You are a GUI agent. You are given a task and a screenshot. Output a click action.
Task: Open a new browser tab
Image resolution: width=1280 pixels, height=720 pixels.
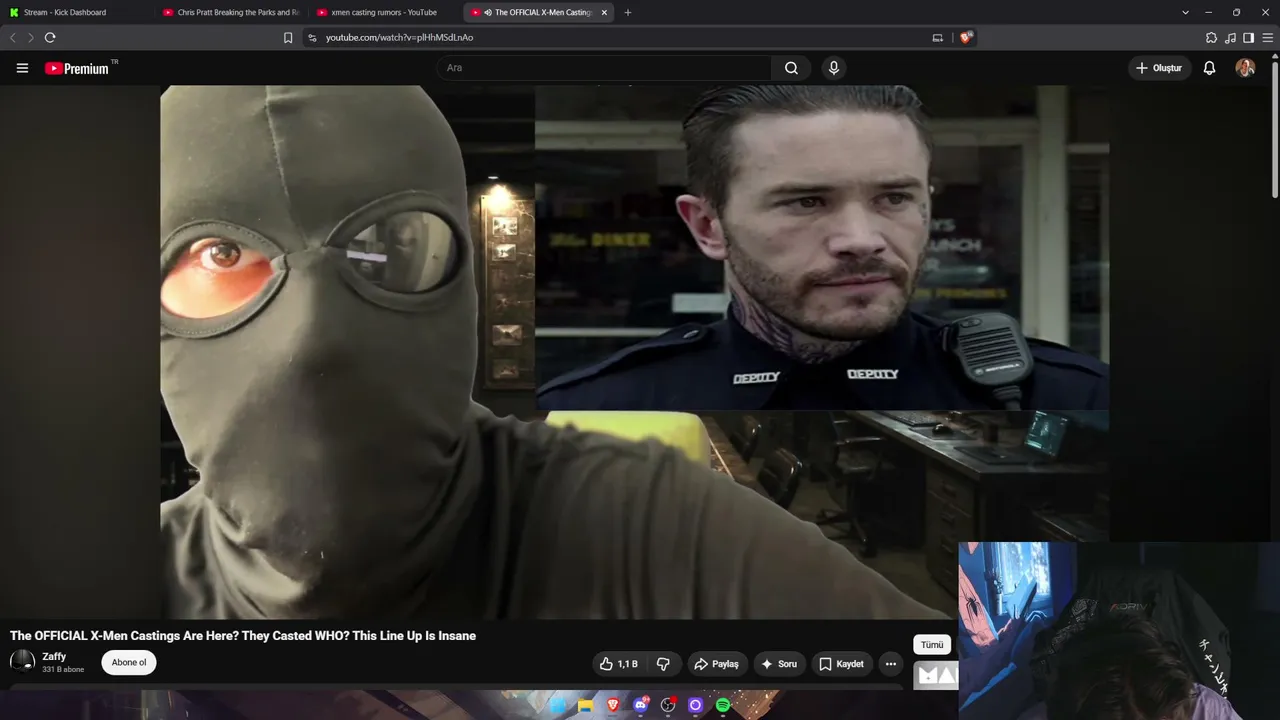(x=628, y=12)
